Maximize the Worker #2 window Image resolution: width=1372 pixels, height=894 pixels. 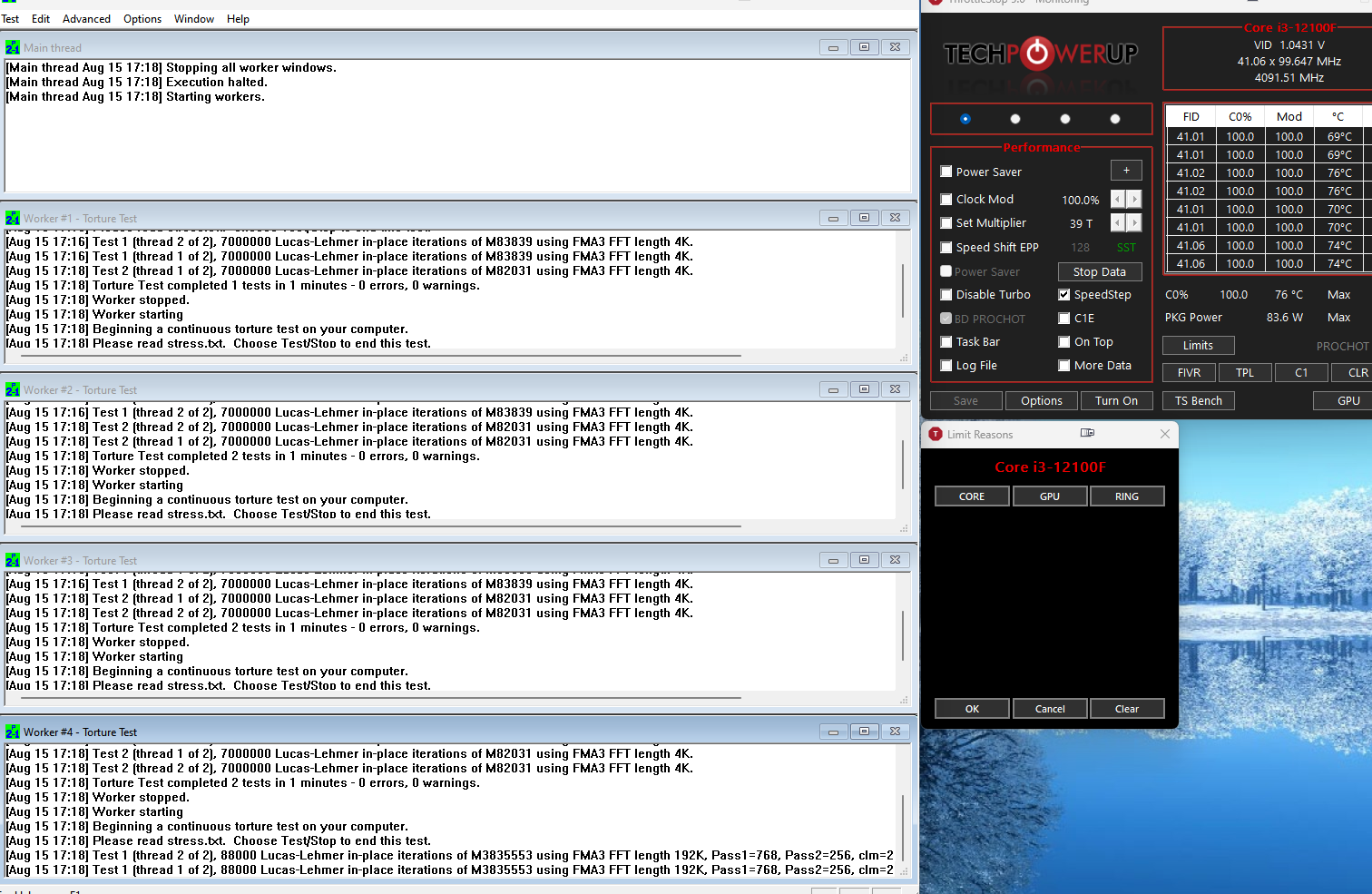coord(864,389)
